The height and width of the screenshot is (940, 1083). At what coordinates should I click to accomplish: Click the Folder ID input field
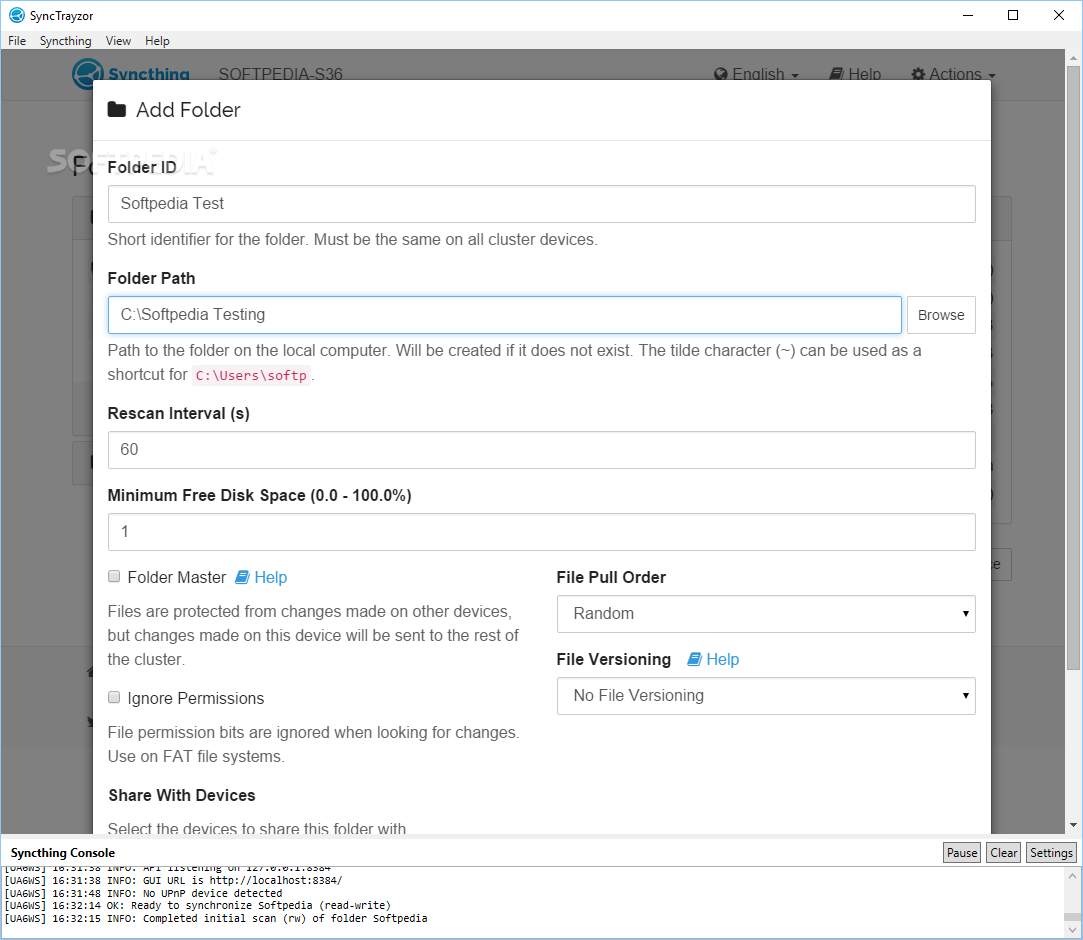pos(542,204)
